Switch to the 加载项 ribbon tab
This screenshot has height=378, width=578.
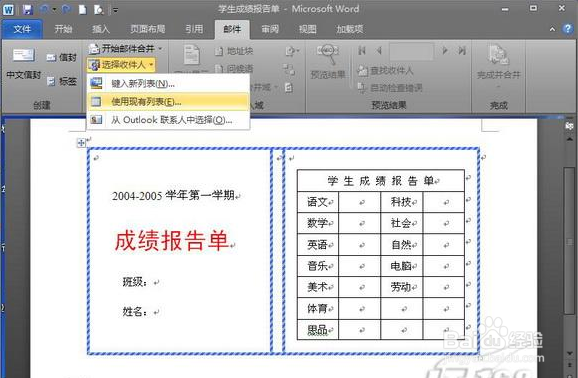(x=349, y=29)
